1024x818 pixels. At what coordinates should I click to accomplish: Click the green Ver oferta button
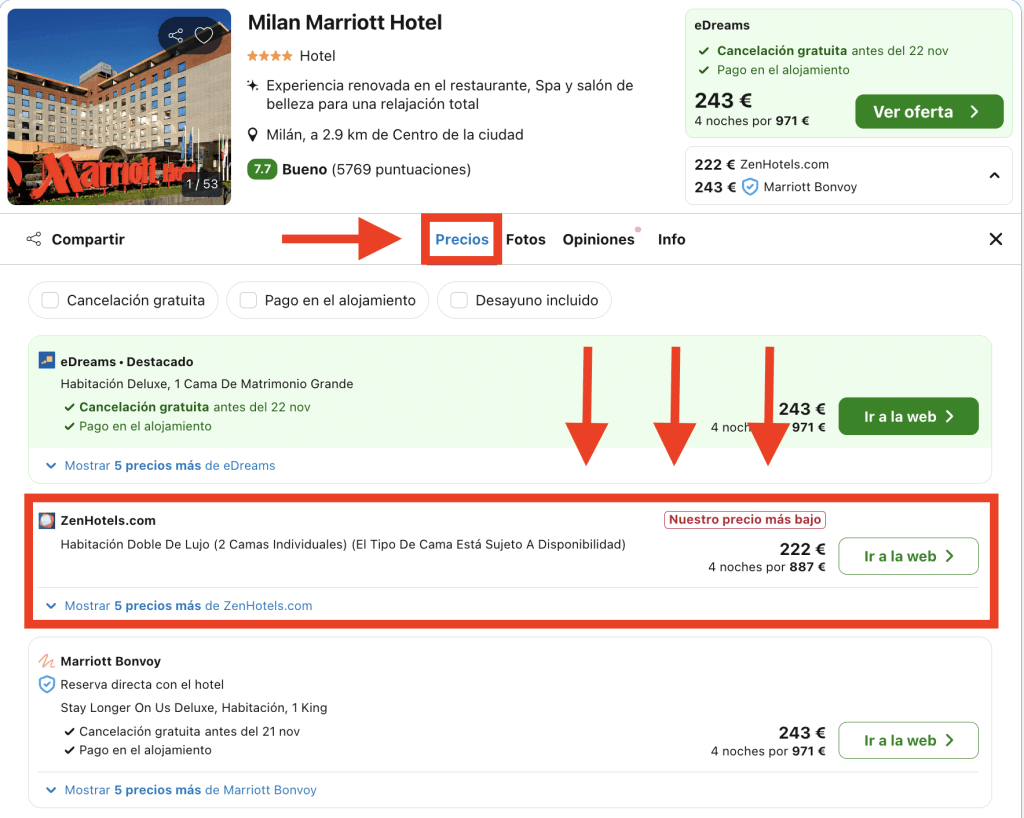click(928, 112)
